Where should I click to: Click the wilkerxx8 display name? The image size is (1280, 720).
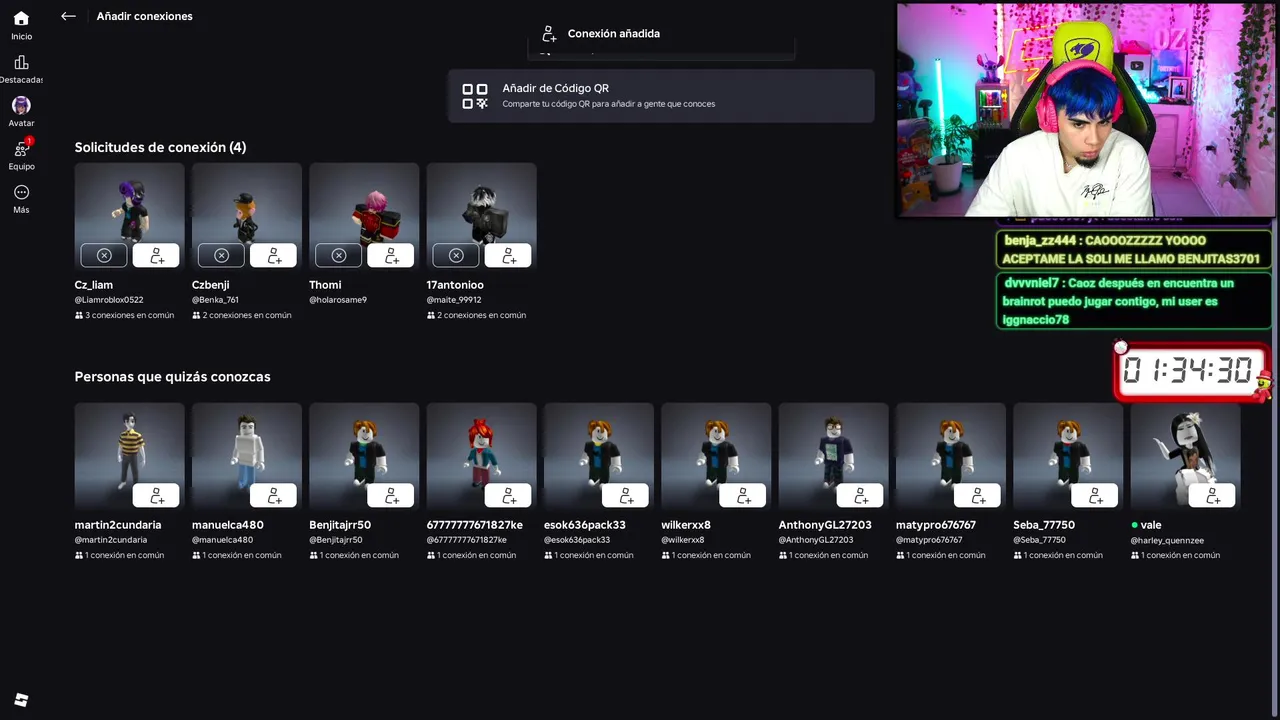pos(686,525)
